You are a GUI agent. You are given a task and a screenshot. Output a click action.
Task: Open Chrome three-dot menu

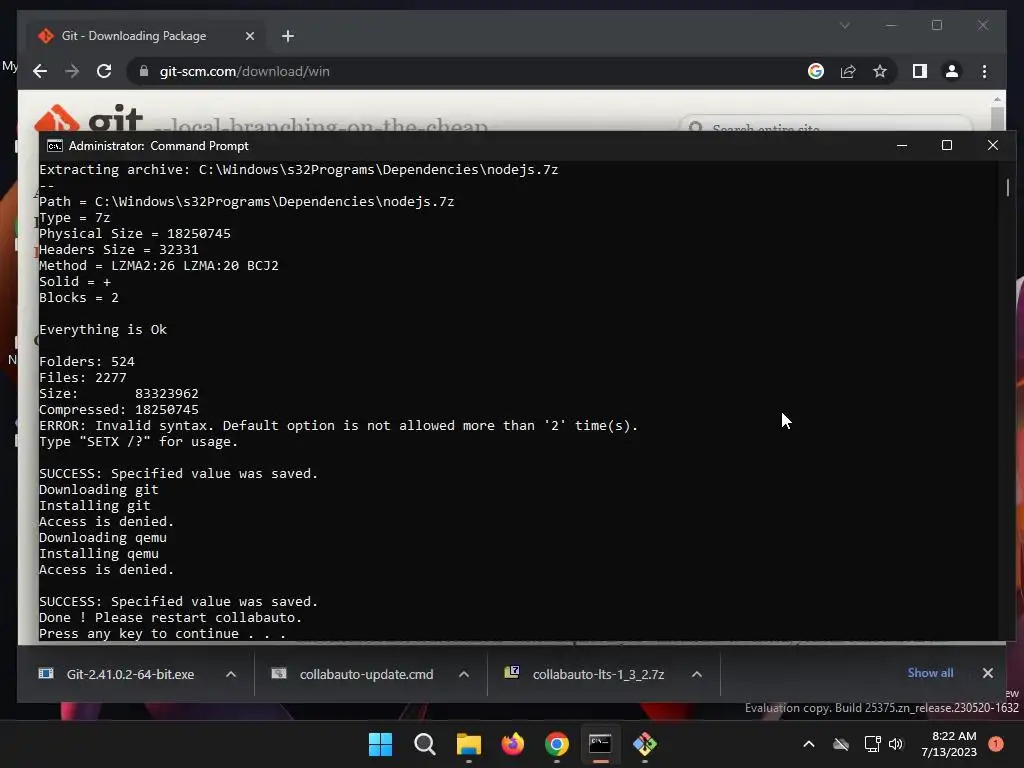click(x=984, y=71)
